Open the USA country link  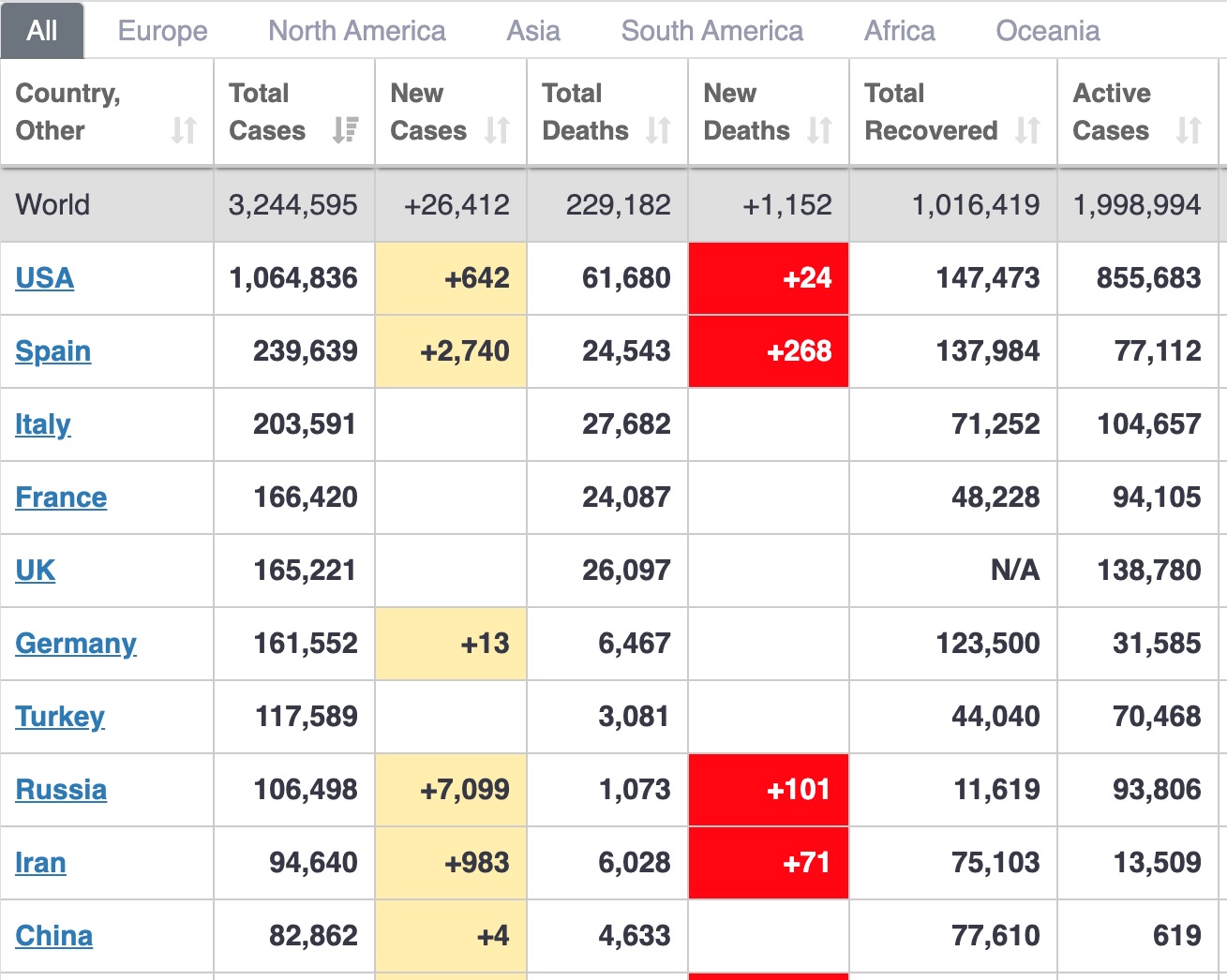click(45, 278)
